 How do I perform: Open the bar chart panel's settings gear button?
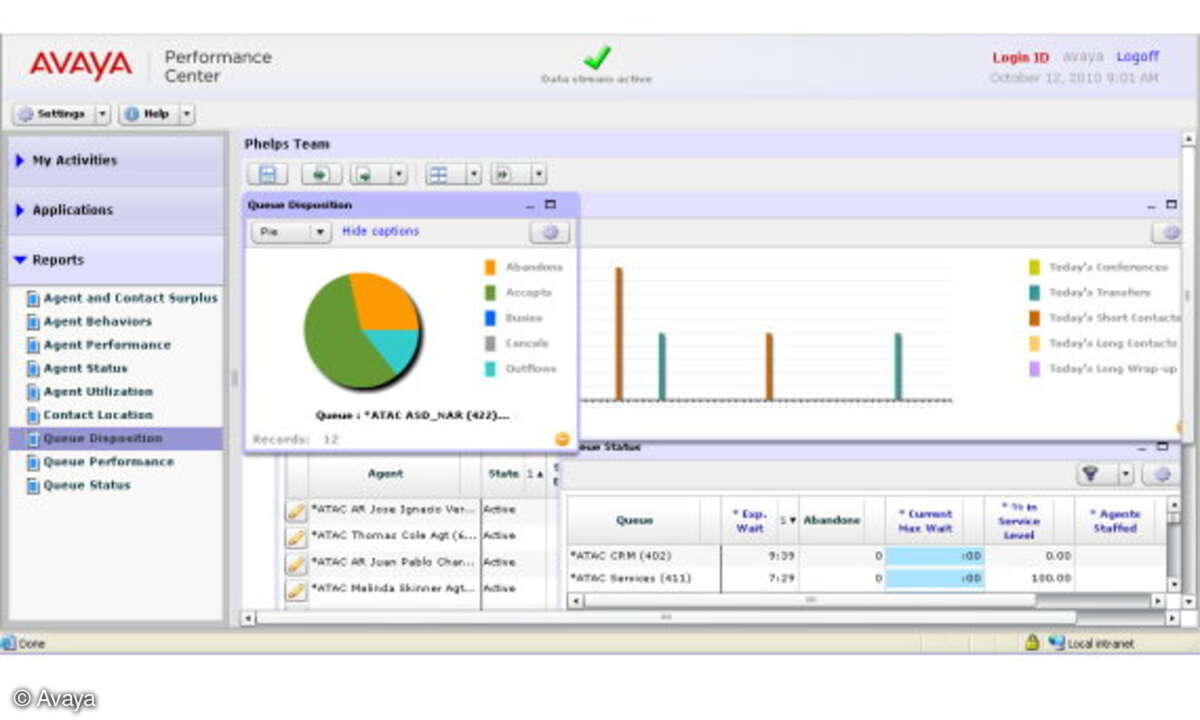1168,233
